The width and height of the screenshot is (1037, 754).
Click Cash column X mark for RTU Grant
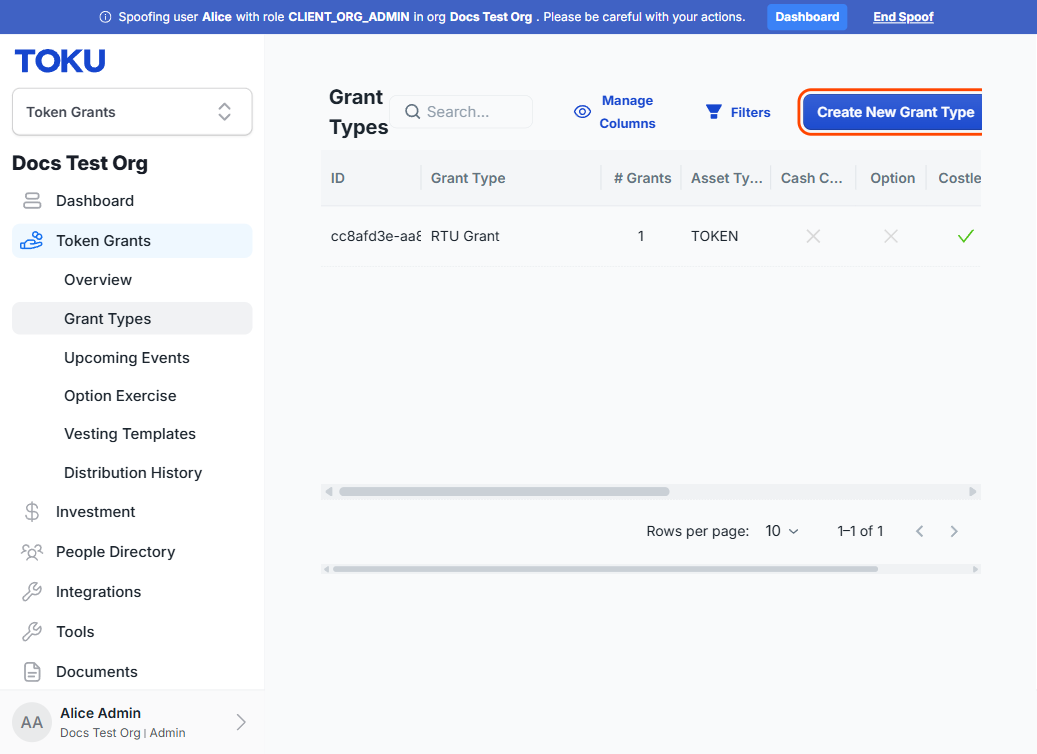pyautogui.click(x=813, y=236)
